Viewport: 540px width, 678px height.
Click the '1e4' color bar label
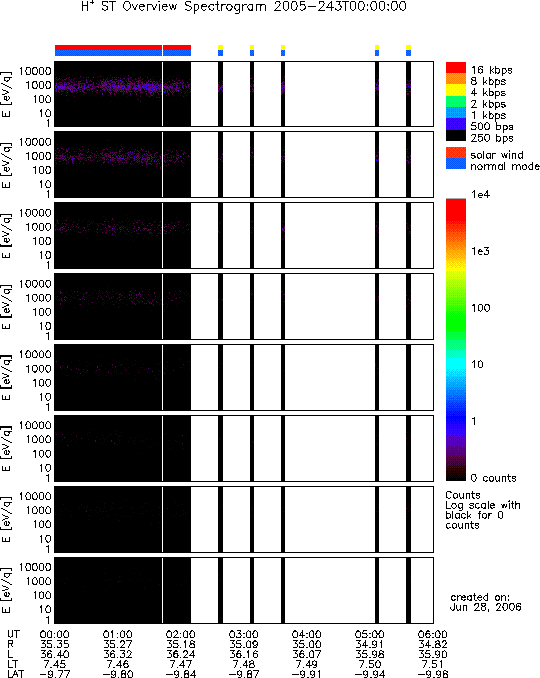[480, 195]
